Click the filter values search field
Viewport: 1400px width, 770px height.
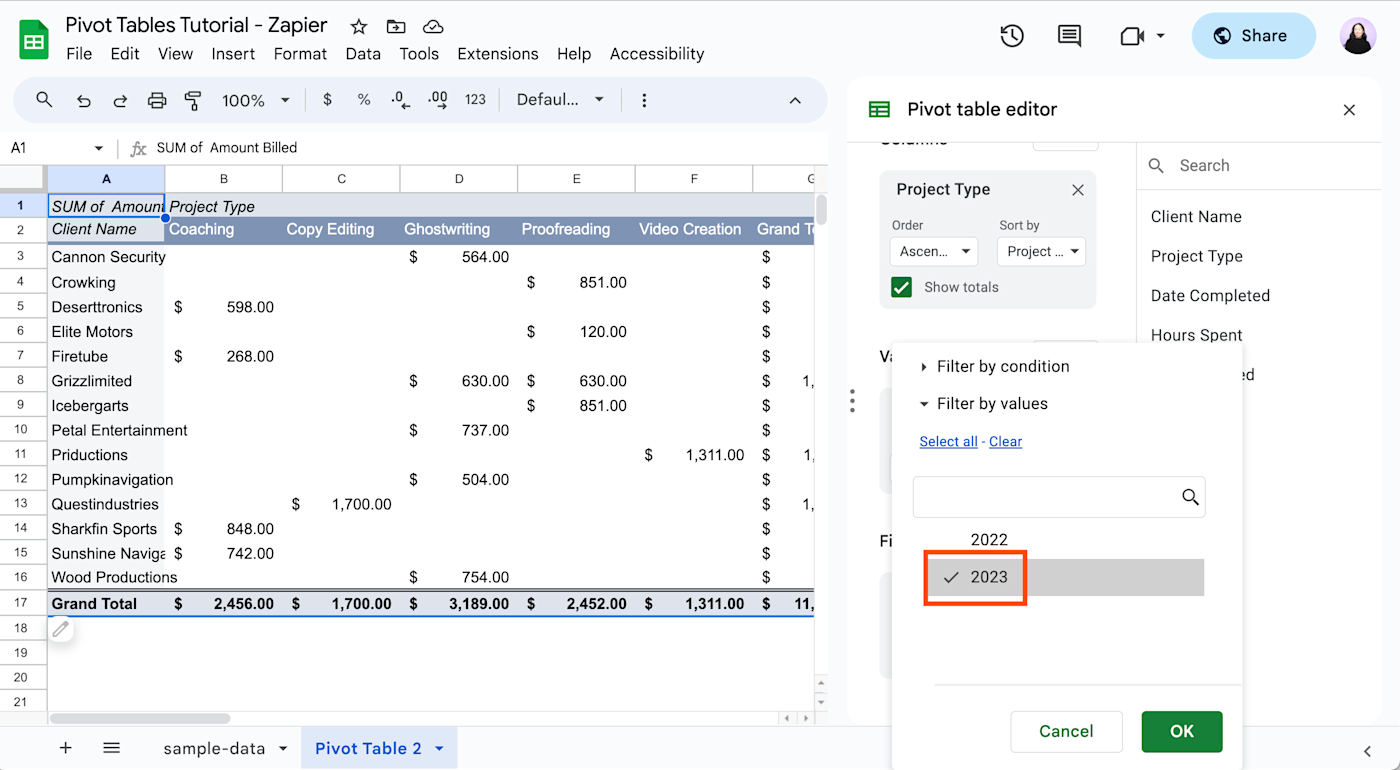[x=1059, y=497]
